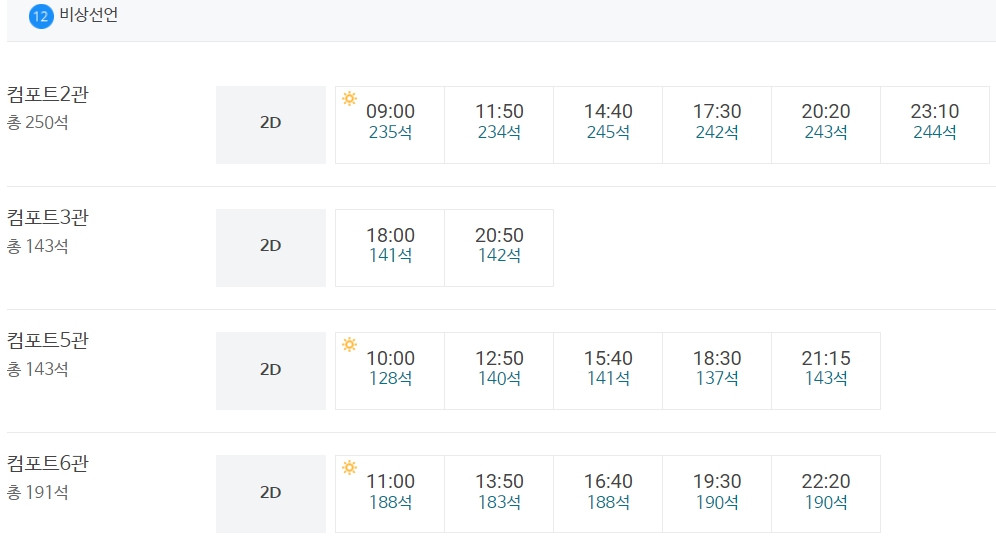Image resolution: width=996 pixels, height=537 pixels.
Task: Click the 12 age rating badge
Action: click(x=41, y=16)
